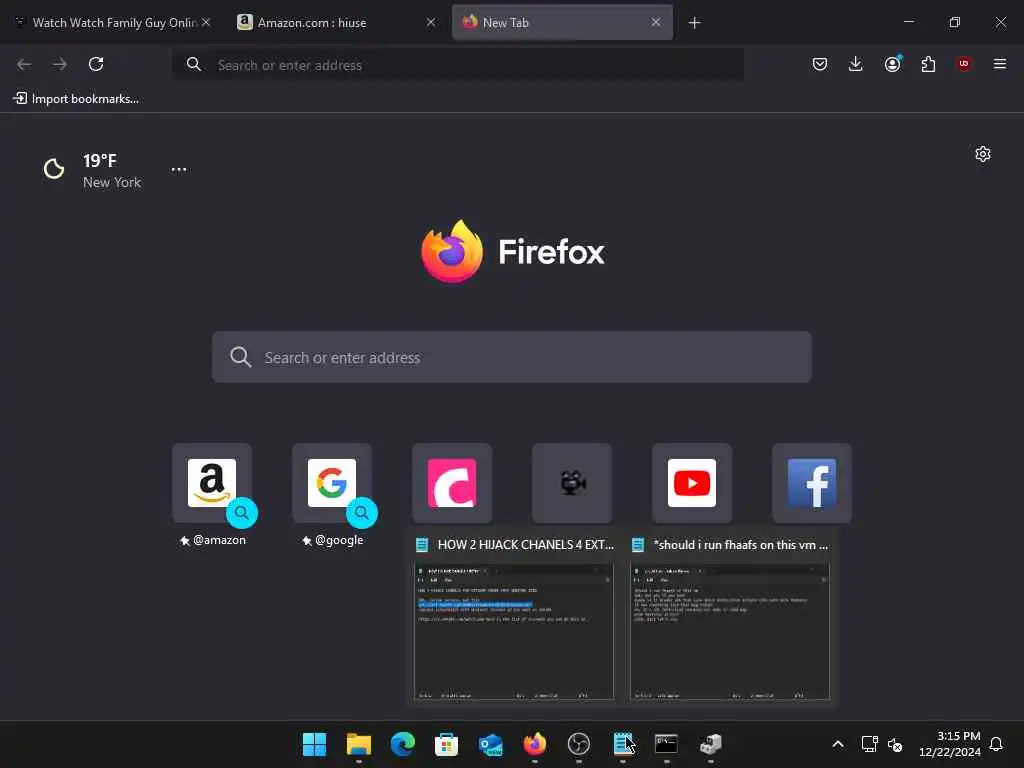This screenshot has width=1024, height=768.
Task: Close the New Tab tab
Action: tap(656, 22)
